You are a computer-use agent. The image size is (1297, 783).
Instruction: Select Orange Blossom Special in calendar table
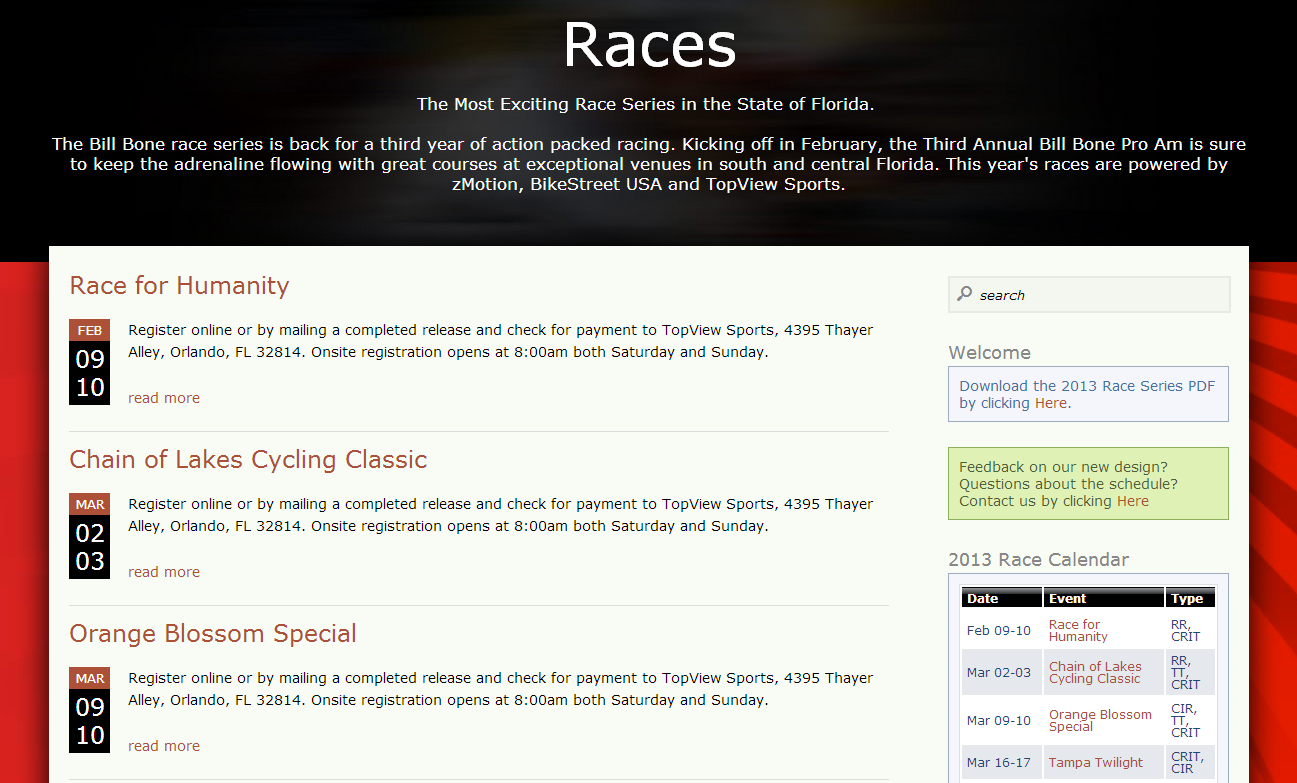coord(1100,720)
